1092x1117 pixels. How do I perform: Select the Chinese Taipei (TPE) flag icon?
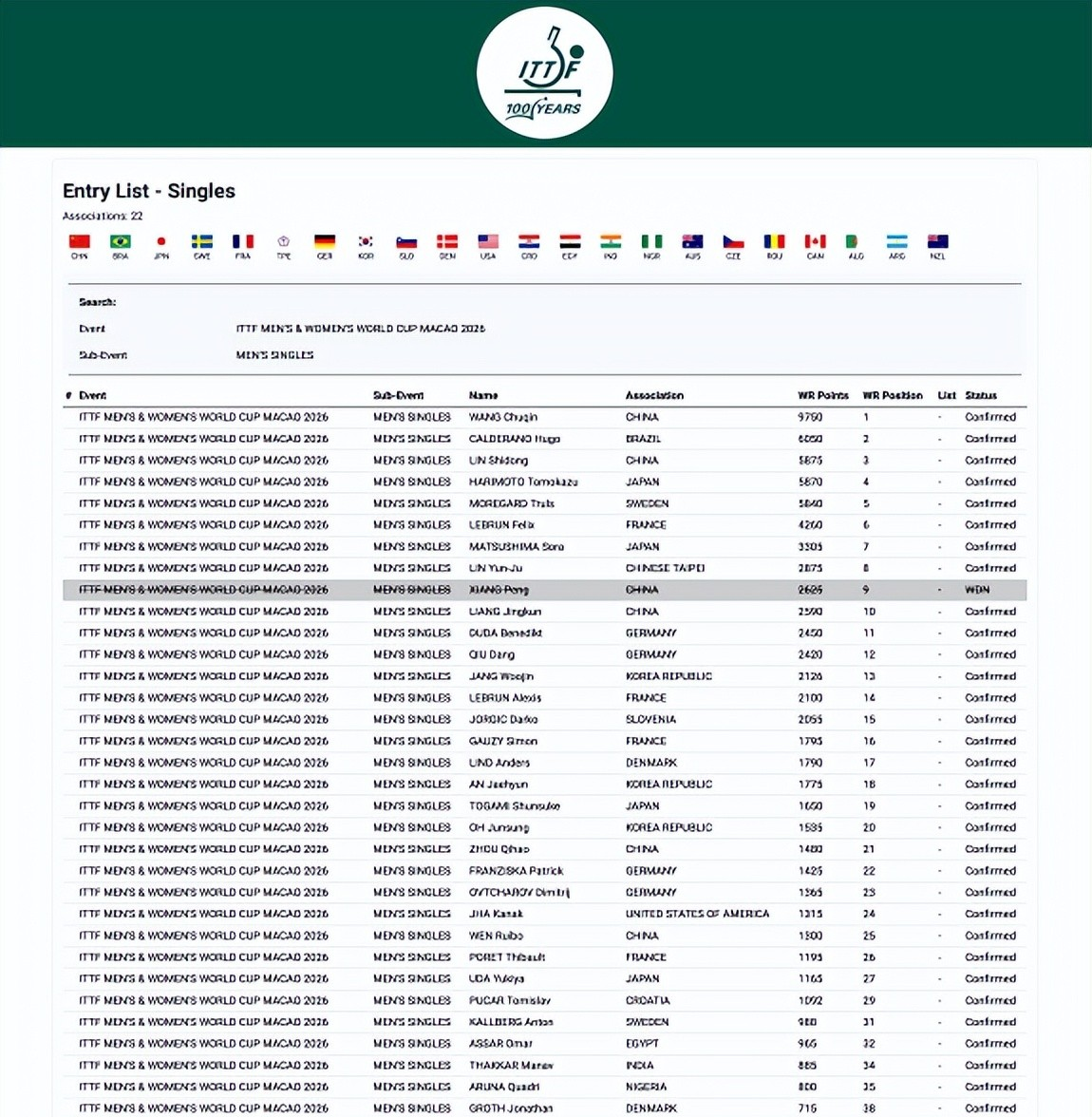click(x=284, y=241)
